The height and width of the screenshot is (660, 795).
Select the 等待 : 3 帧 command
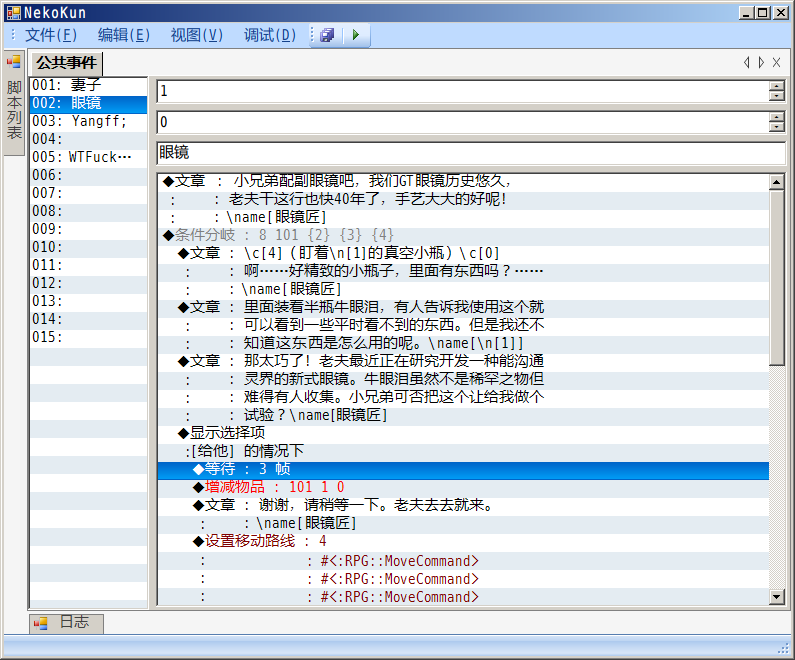(463, 469)
